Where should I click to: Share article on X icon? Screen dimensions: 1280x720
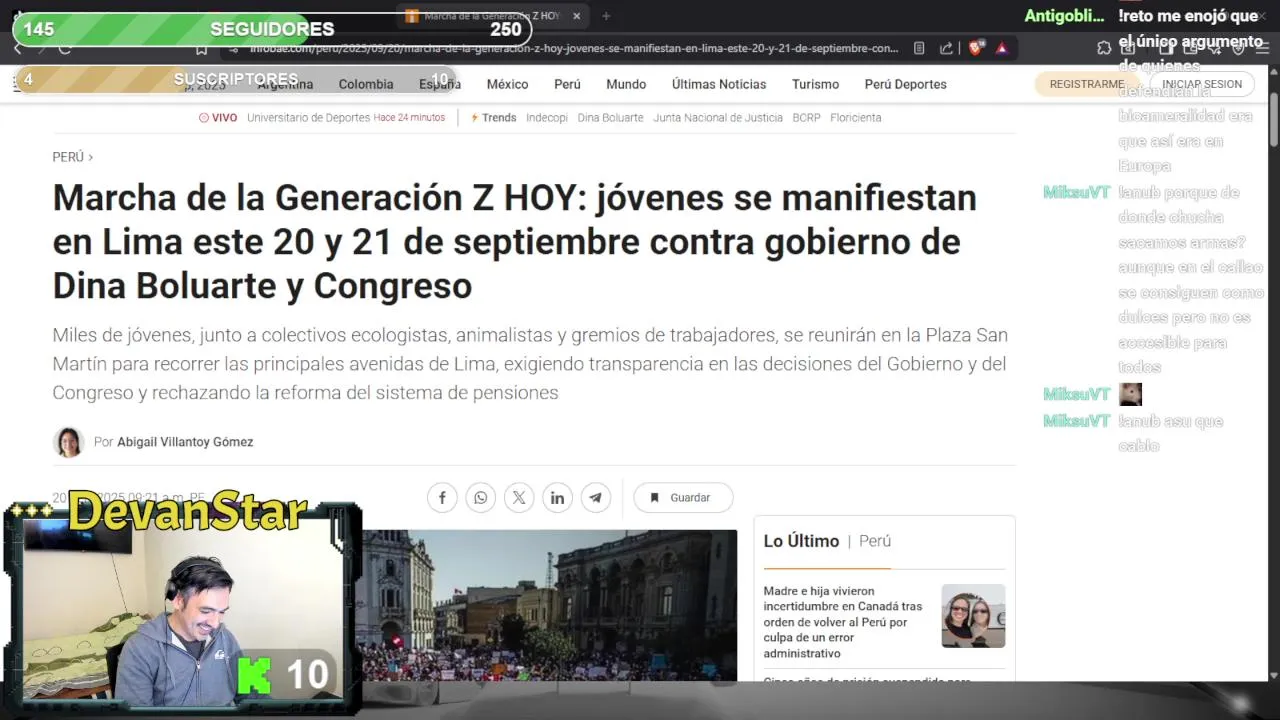click(519, 497)
